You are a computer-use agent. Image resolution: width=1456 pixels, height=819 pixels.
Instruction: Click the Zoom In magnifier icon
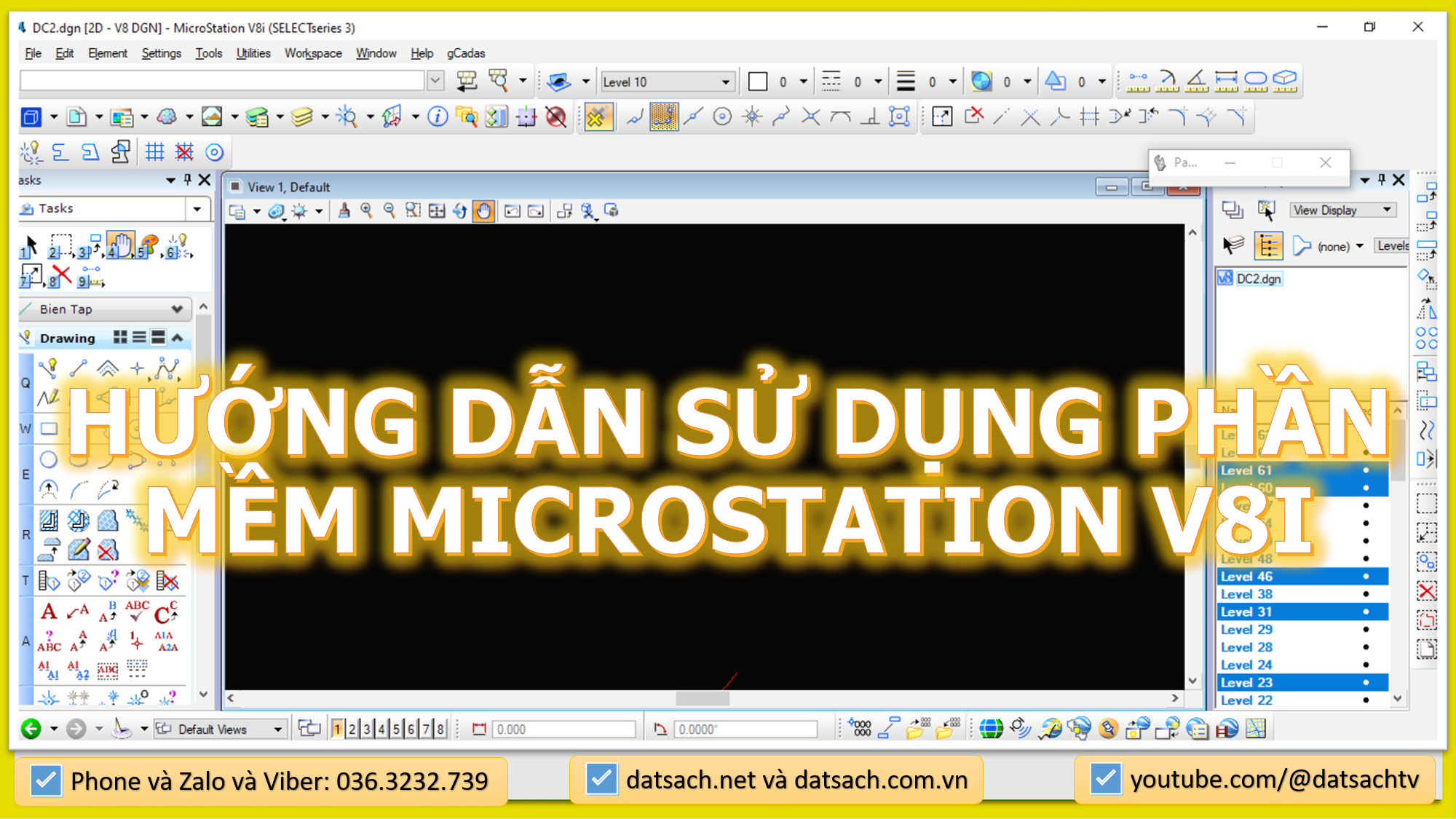[366, 211]
